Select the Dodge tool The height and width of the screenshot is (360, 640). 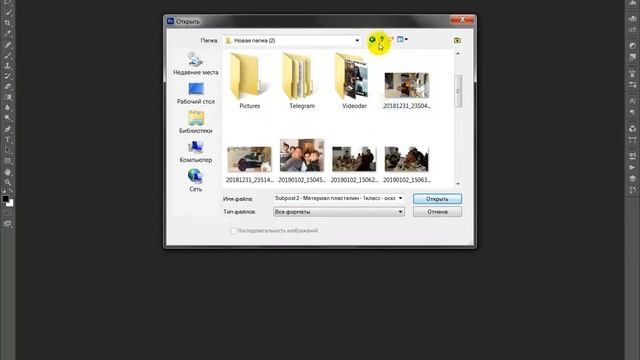[x=7, y=118]
